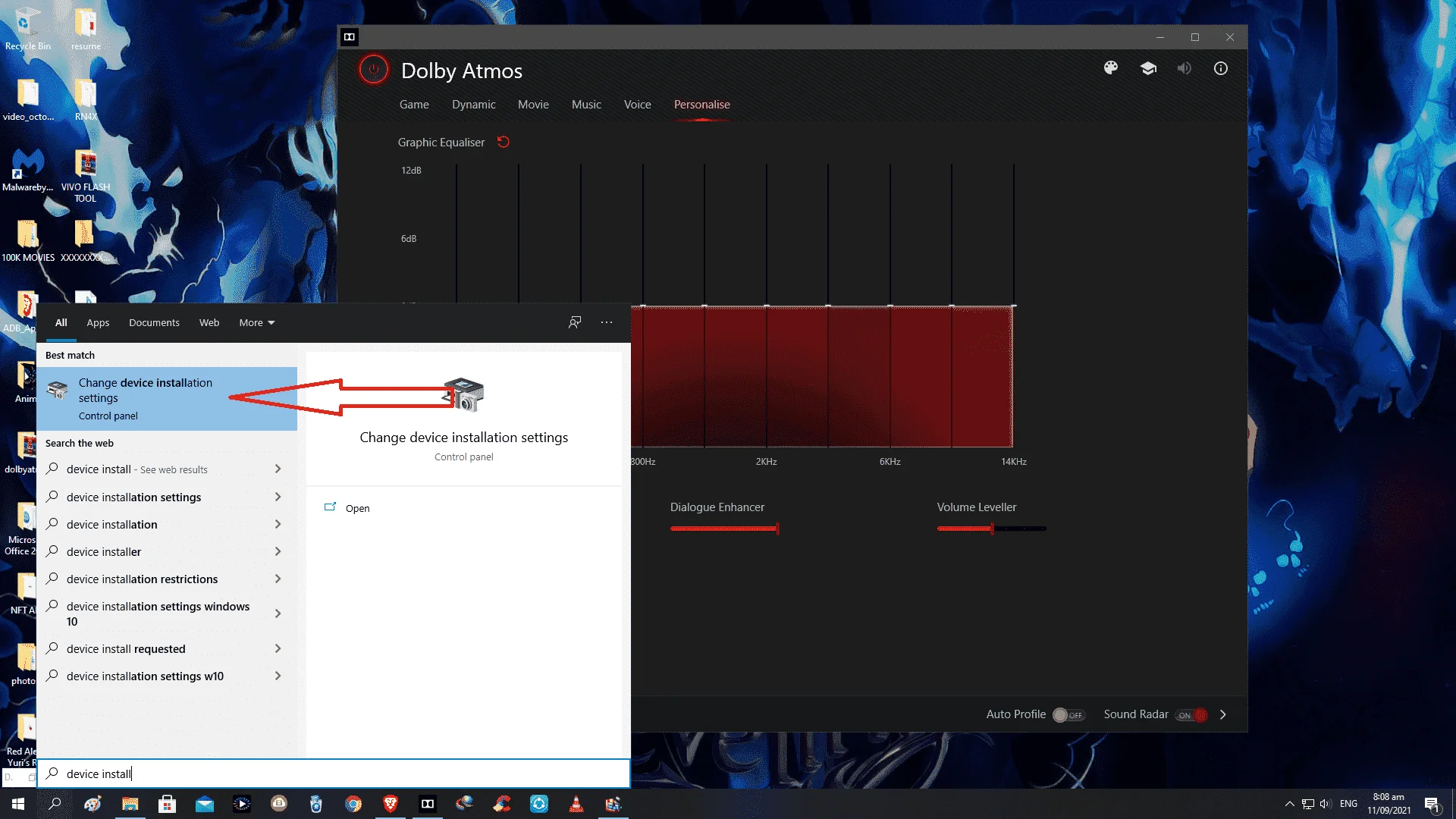Select the VIVO FLASH TOOL desktop icon
This screenshot has width=1456, height=819.
point(86,176)
